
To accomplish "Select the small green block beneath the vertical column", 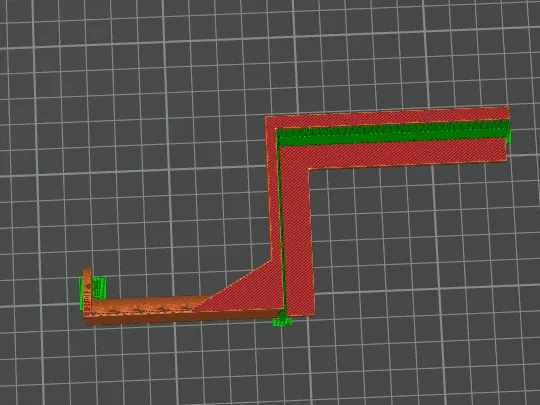I will 282,322.
